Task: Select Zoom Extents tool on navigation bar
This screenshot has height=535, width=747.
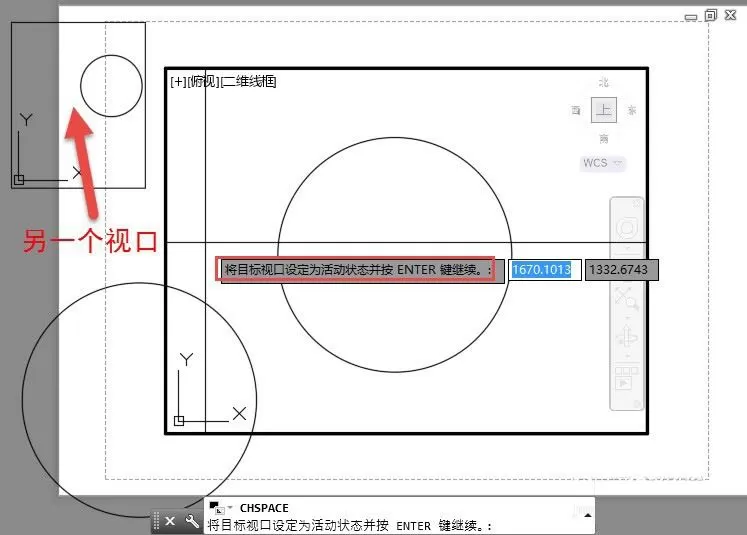Action: click(x=627, y=298)
